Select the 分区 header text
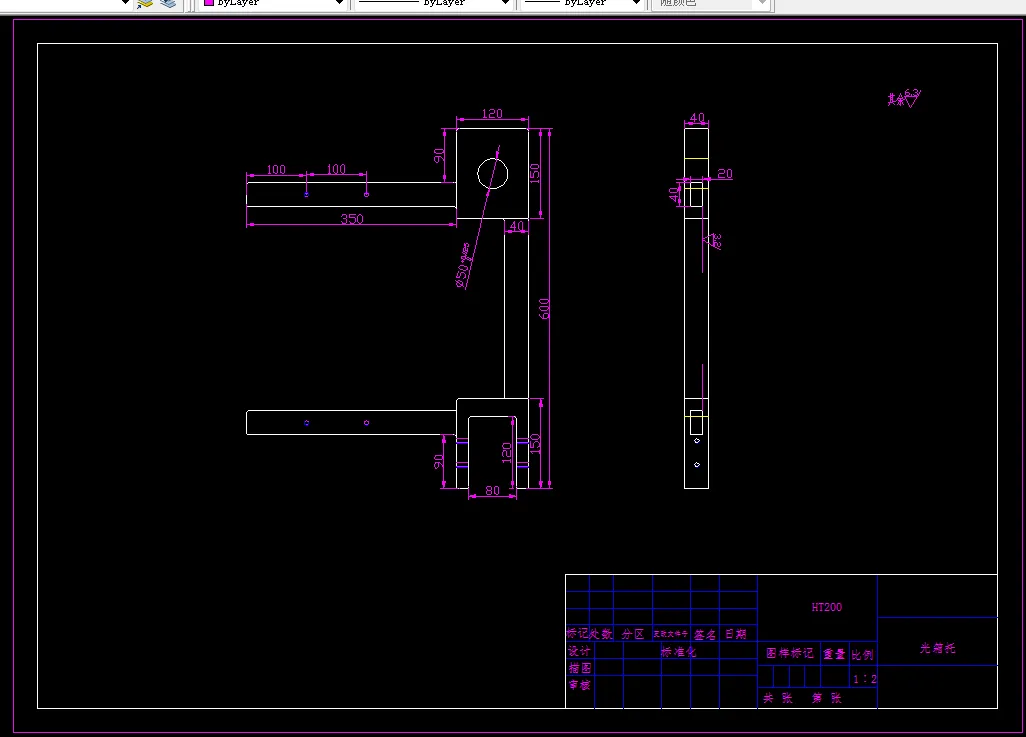The height and width of the screenshot is (737, 1026). pyautogui.click(x=633, y=634)
